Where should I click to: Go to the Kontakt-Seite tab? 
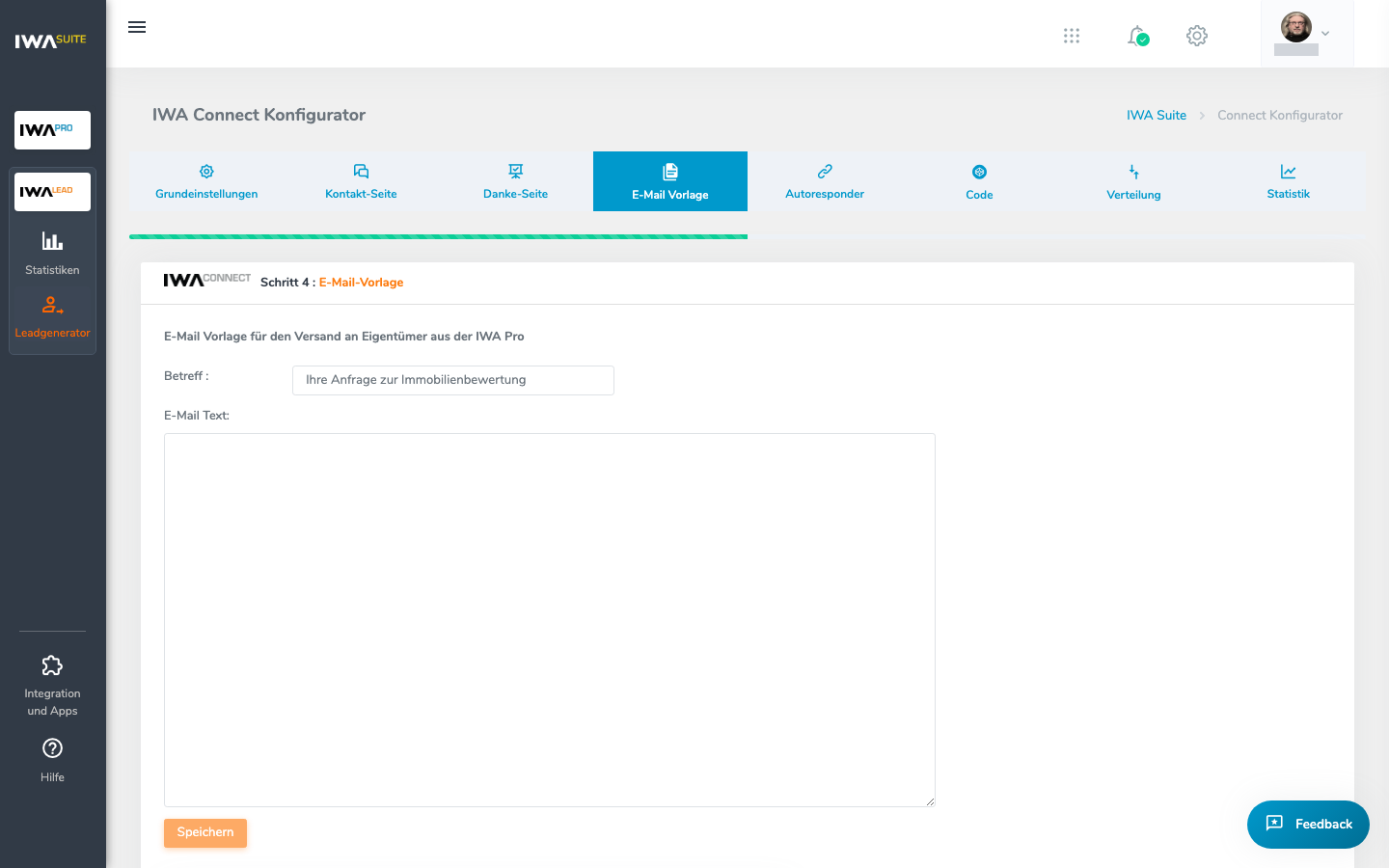coord(361,181)
